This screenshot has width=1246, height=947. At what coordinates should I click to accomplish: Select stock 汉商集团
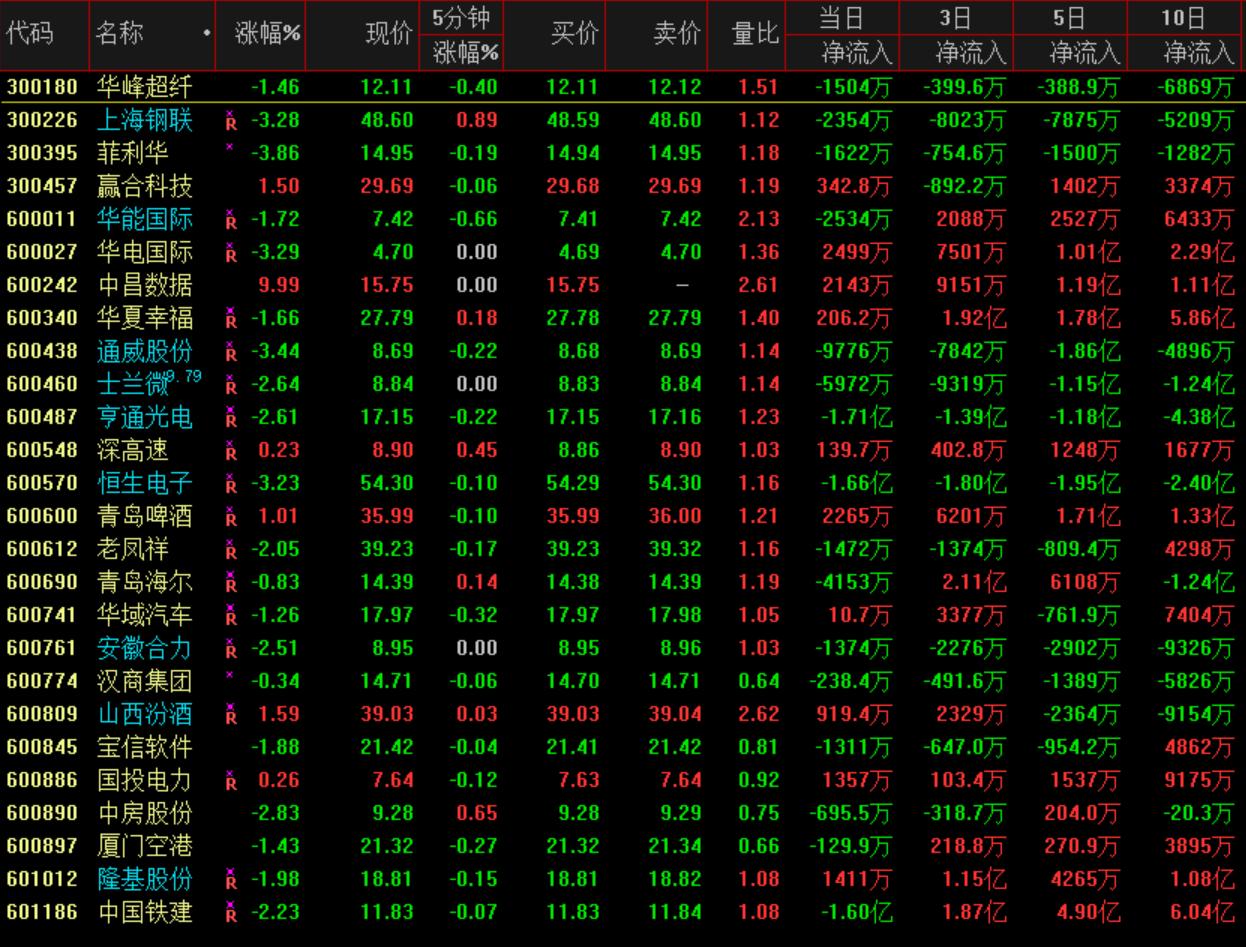point(144,682)
